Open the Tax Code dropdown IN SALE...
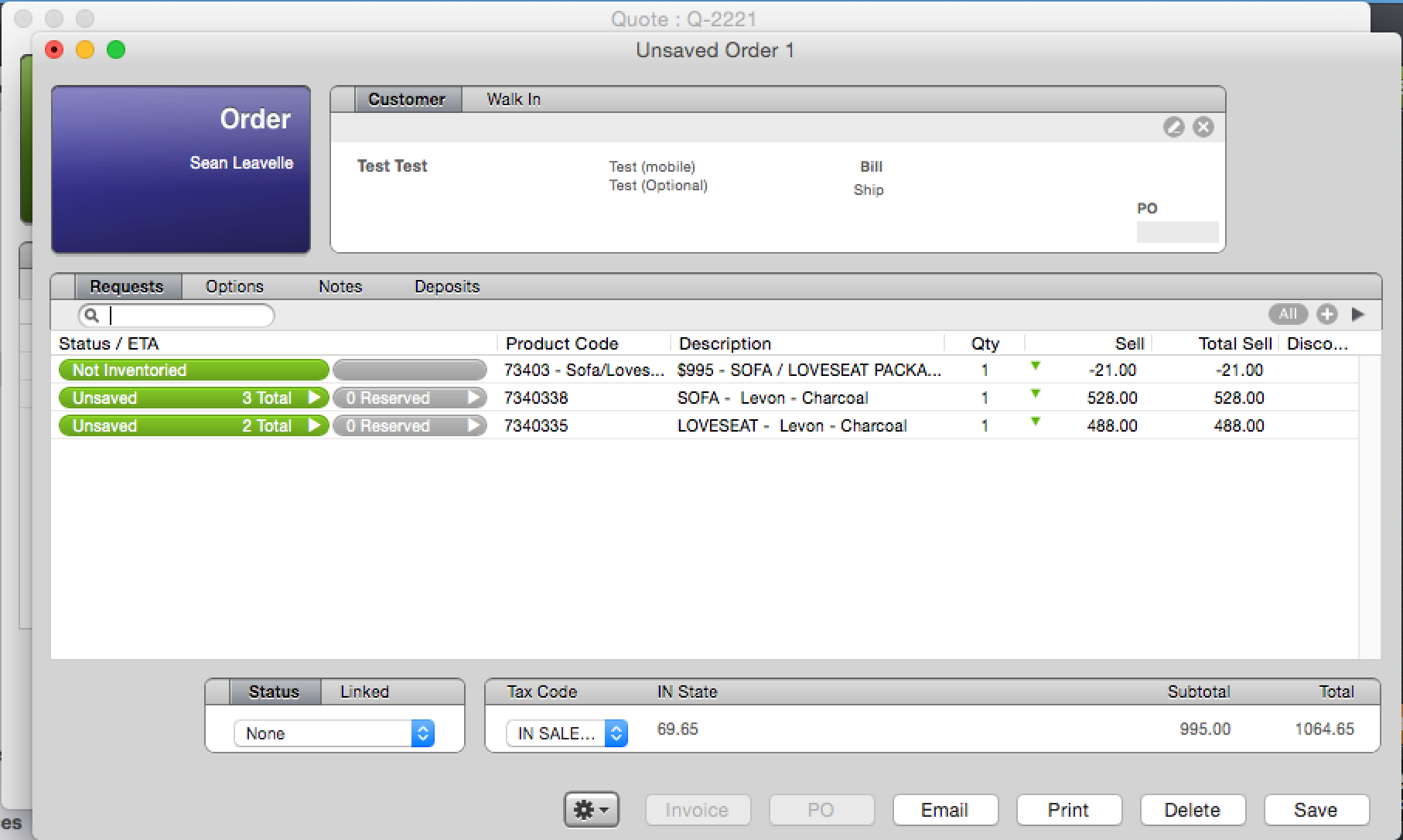Image resolution: width=1403 pixels, height=840 pixels. tap(567, 733)
